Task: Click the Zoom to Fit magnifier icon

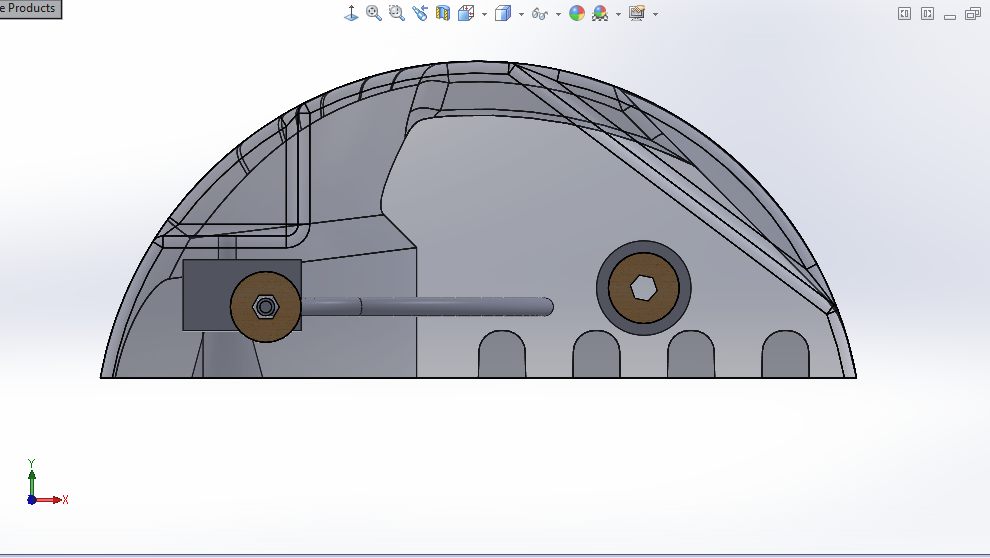Action: 374,13
